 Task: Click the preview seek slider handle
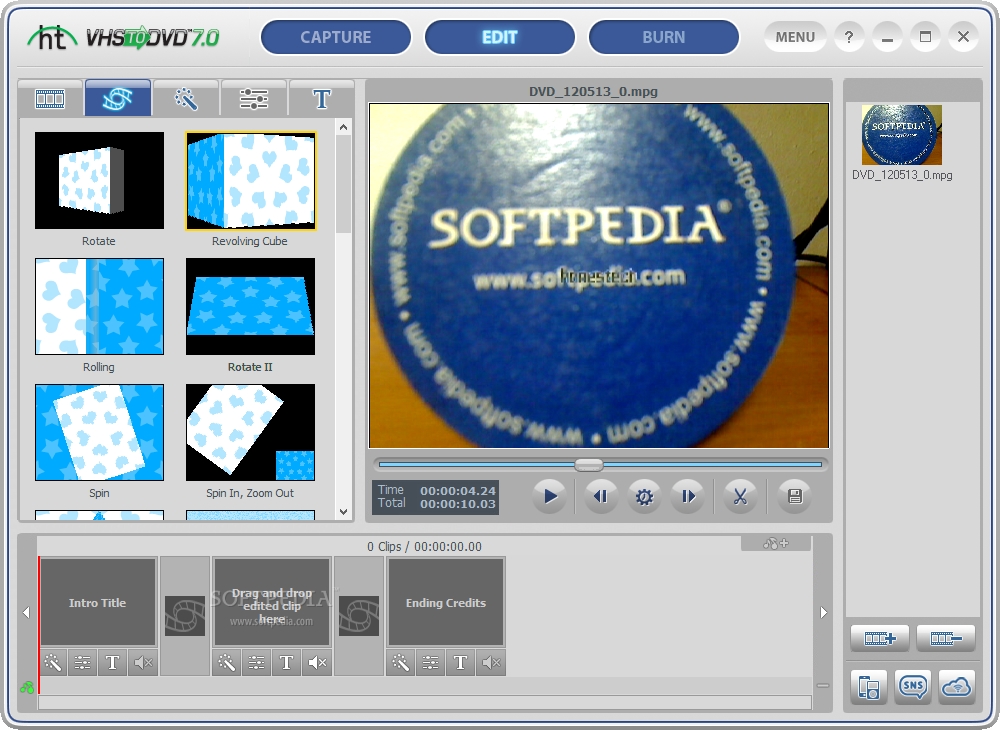588,465
